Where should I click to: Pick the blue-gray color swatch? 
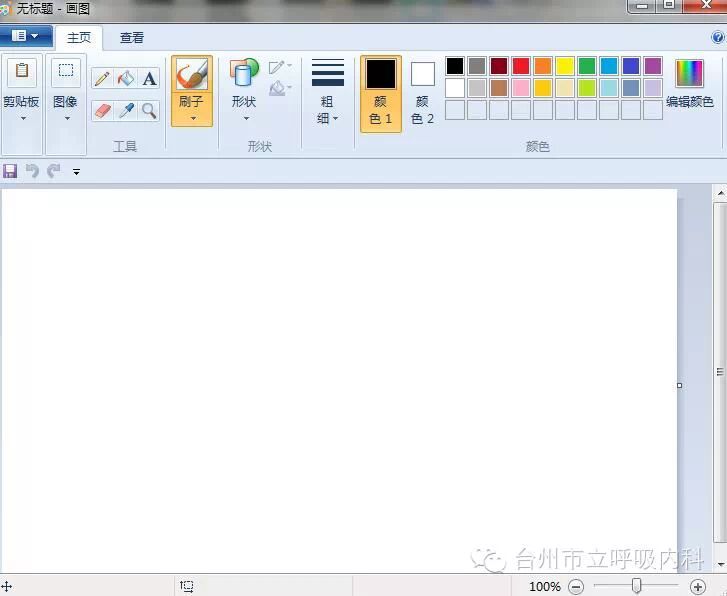pyautogui.click(x=631, y=88)
